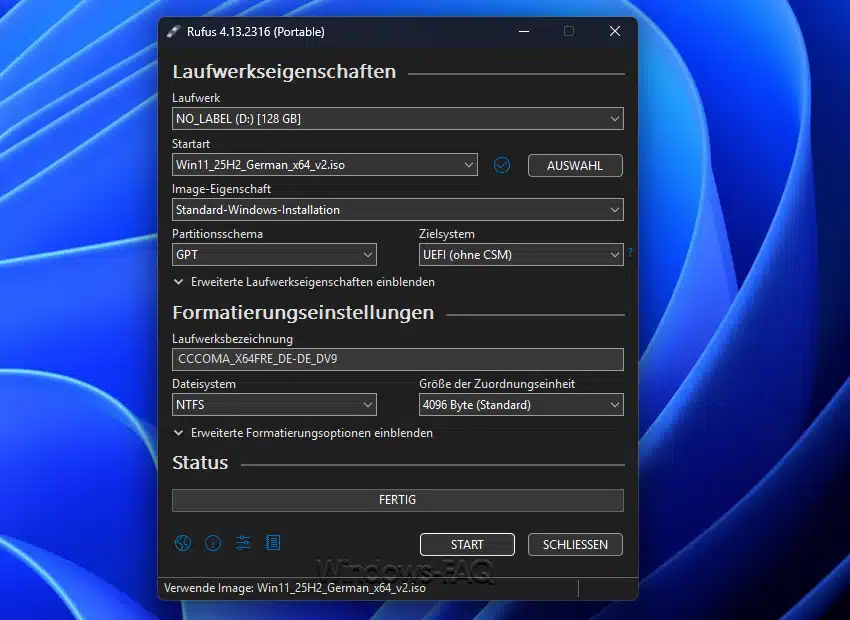Open the settings sliders icon
This screenshot has width=850, height=620.
point(242,543)
